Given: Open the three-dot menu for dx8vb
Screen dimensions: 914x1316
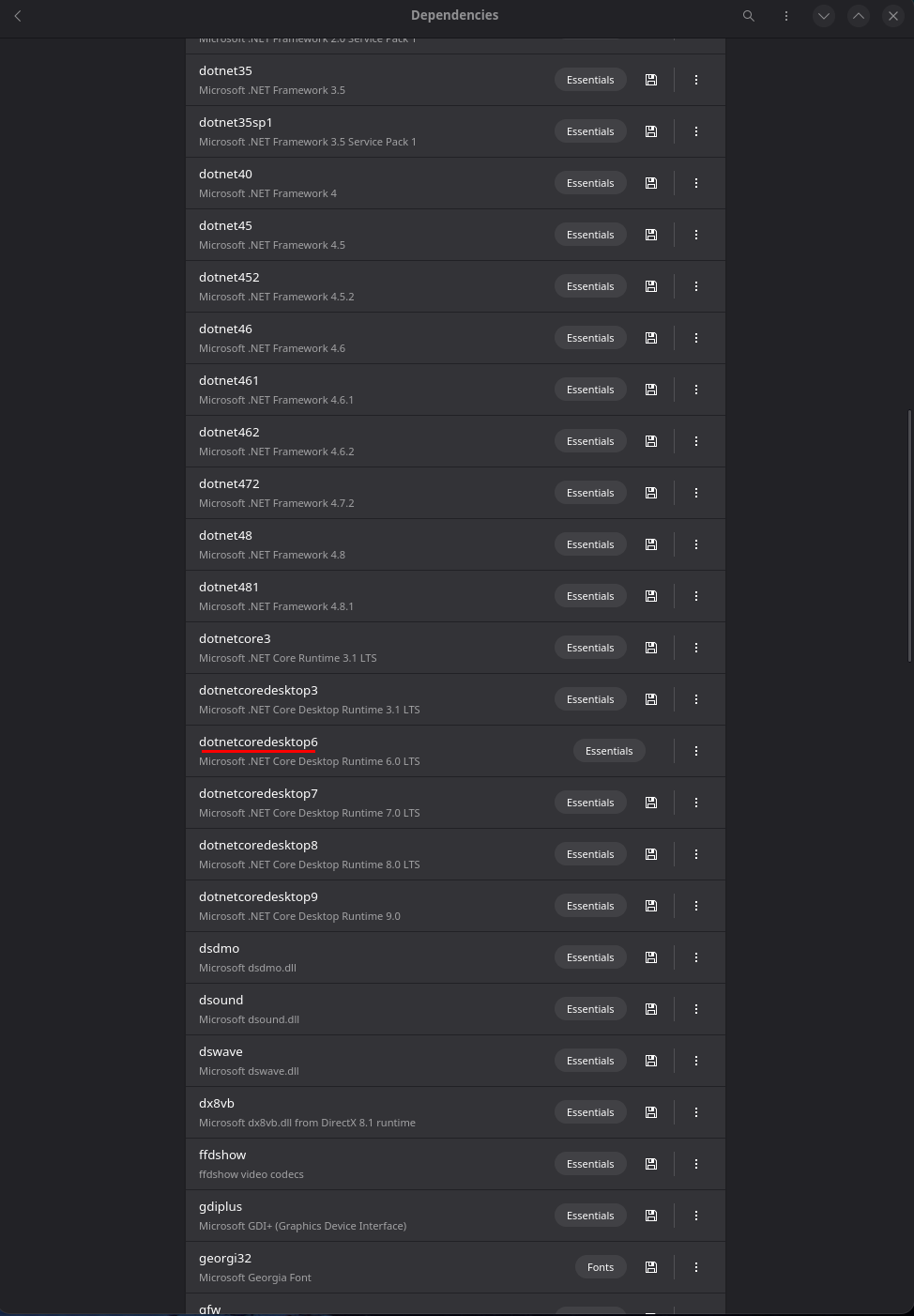Looking at the screenshot, I should tap(696, 1112).
